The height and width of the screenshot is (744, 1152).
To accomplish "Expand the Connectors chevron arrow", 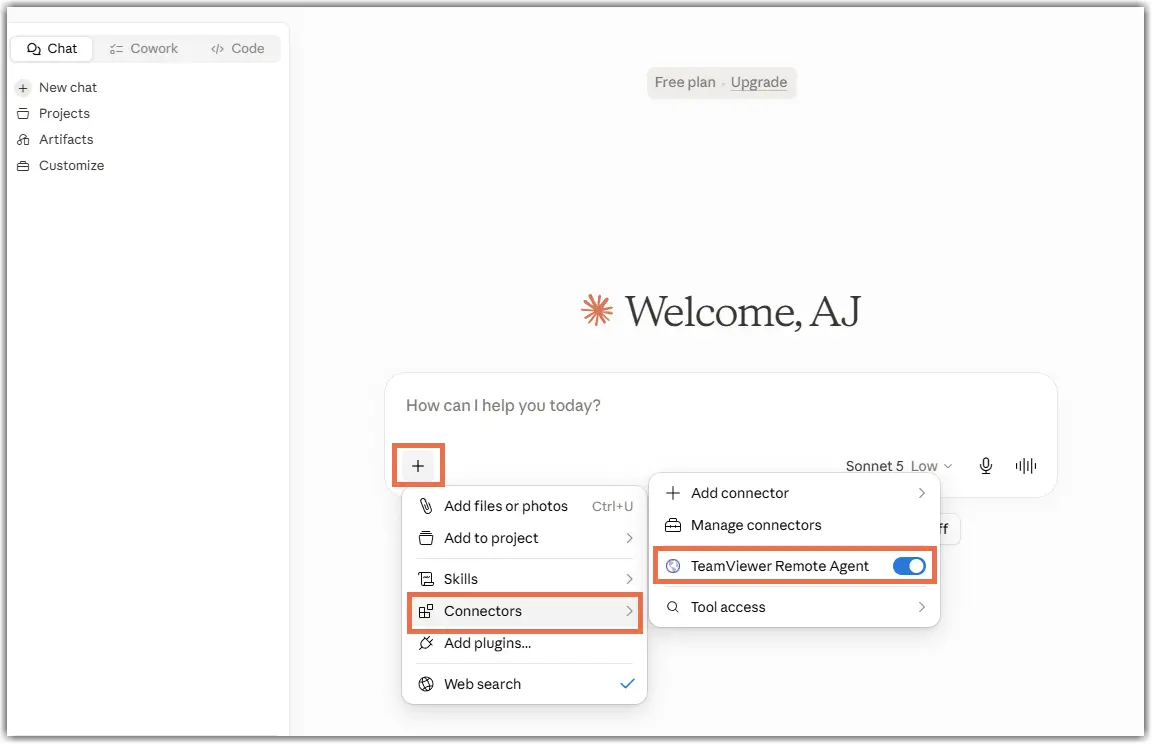I will click(x=630, y=611).
